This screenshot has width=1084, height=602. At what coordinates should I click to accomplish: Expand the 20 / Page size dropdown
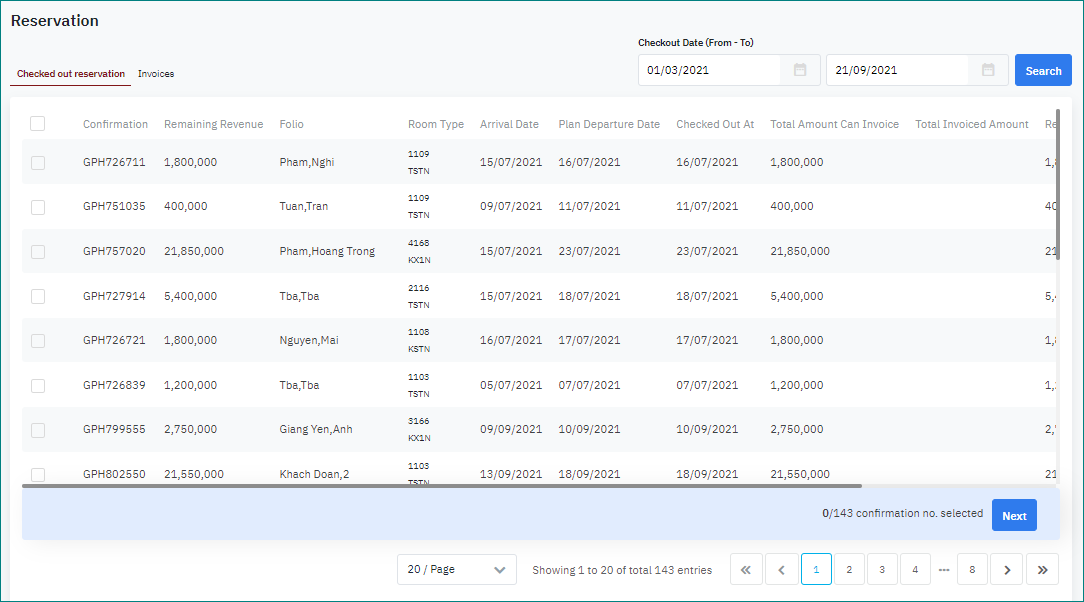(456, 570)
